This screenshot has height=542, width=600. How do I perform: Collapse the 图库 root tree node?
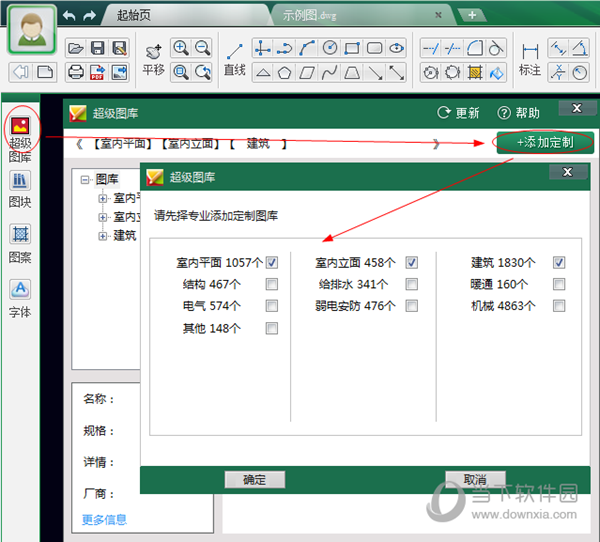(x=85, y=179)
